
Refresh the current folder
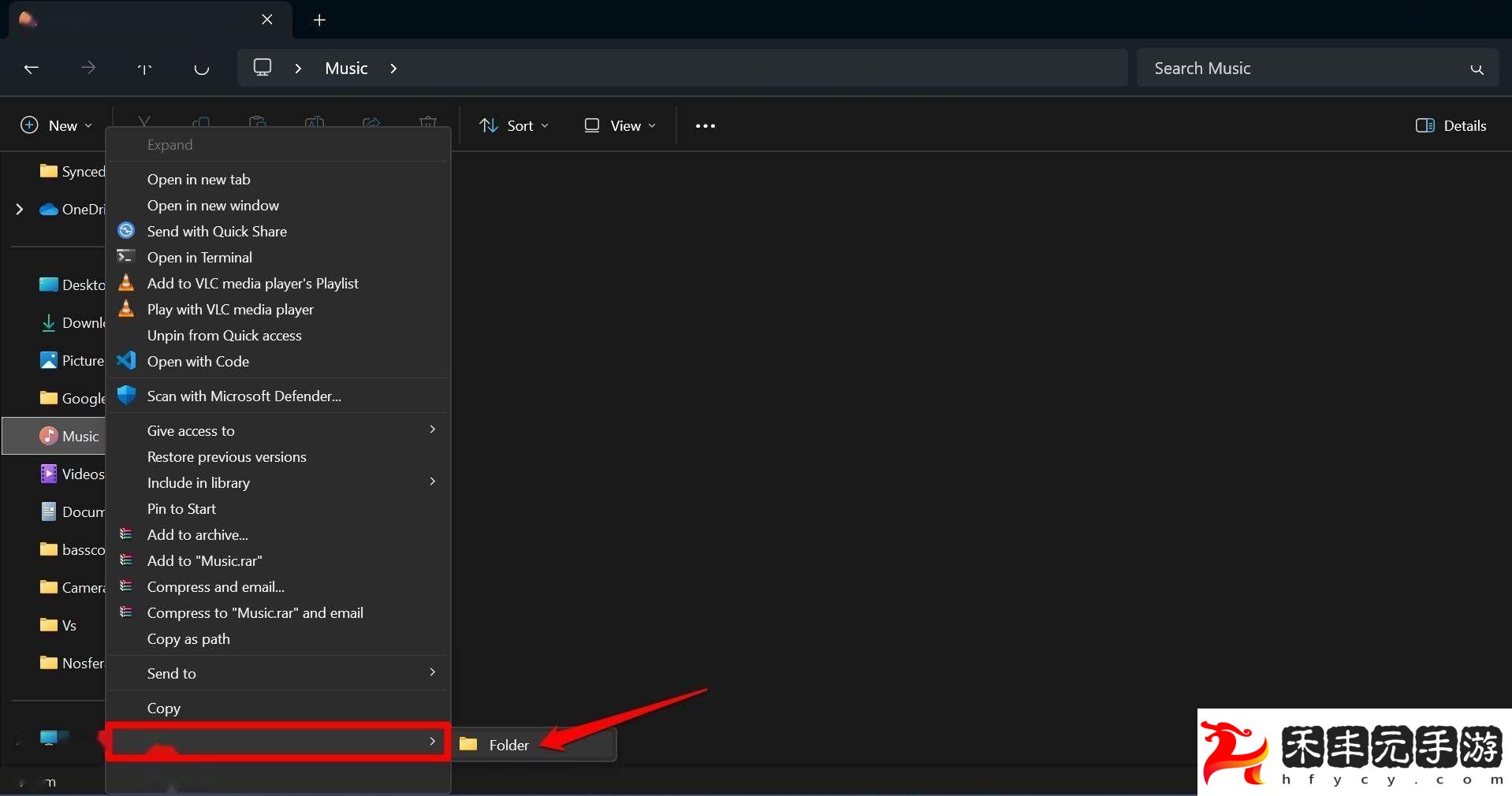[x=201, y=69]
